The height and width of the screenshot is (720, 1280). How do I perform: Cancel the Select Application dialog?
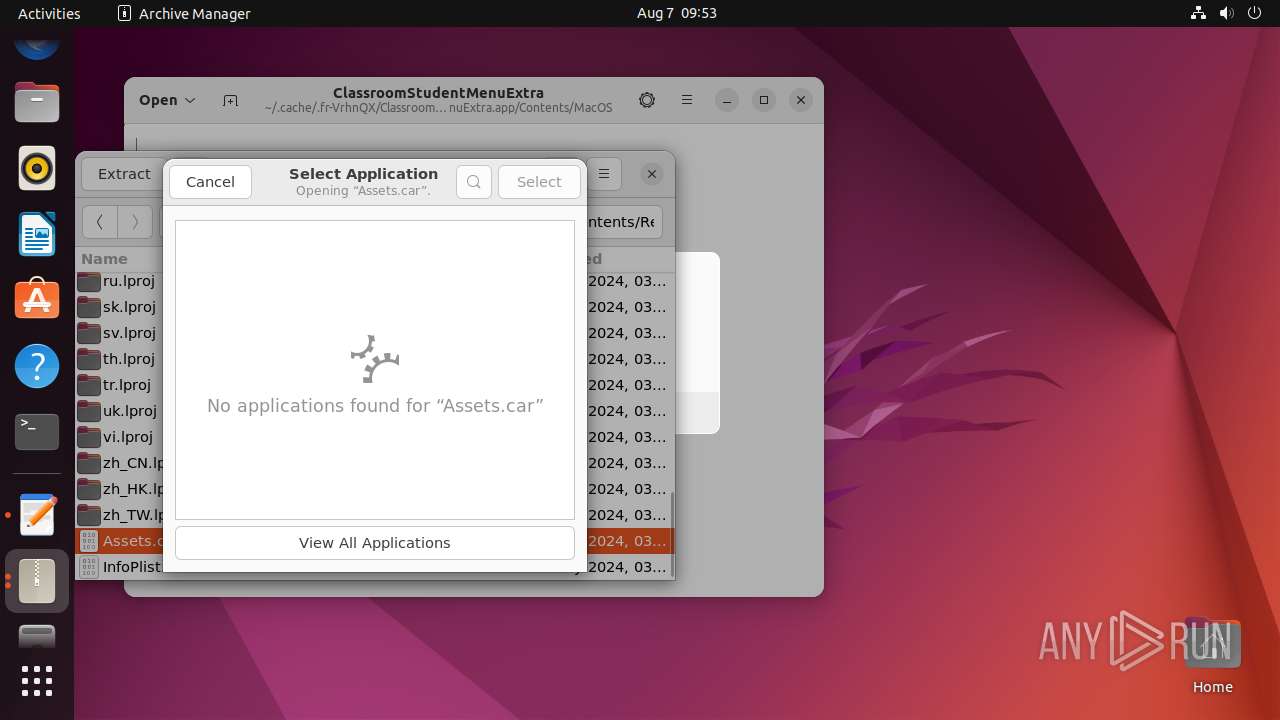210,182
